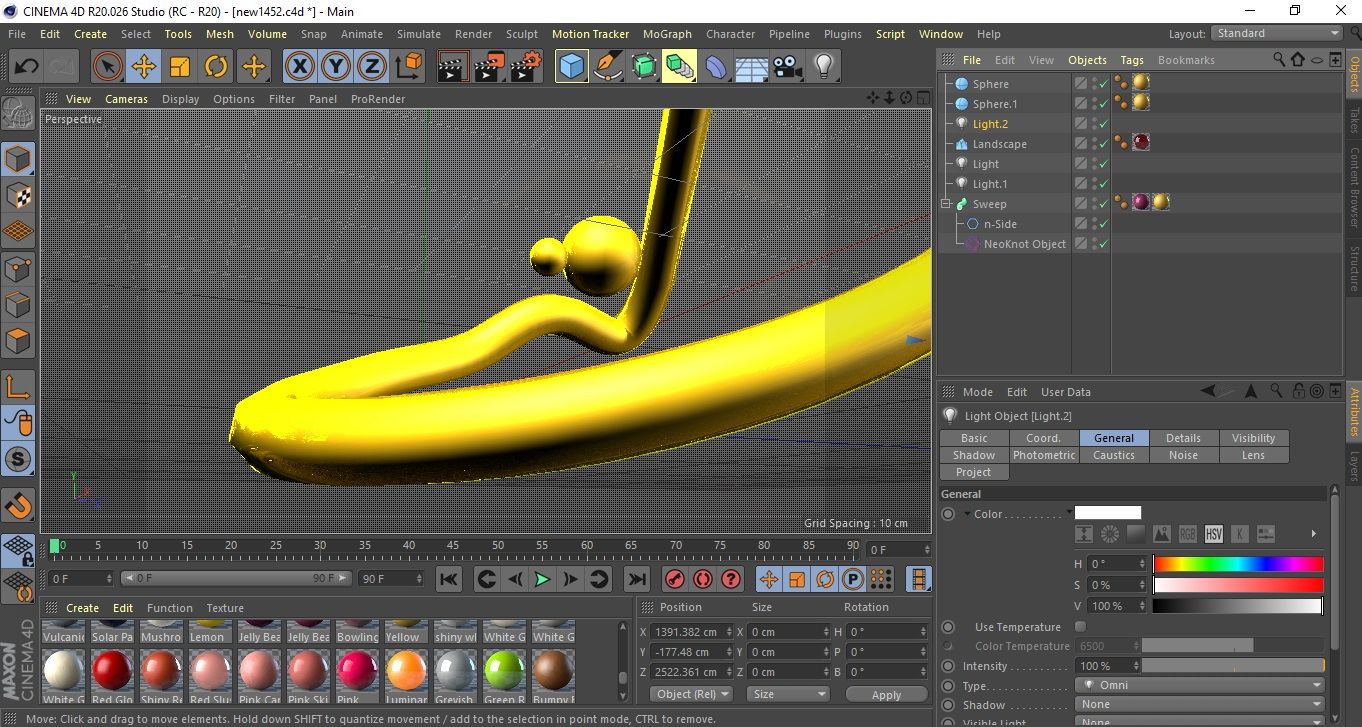Enable the Use Temperature checkbox
This screenshot has height=727, width=1362.
1080,627
